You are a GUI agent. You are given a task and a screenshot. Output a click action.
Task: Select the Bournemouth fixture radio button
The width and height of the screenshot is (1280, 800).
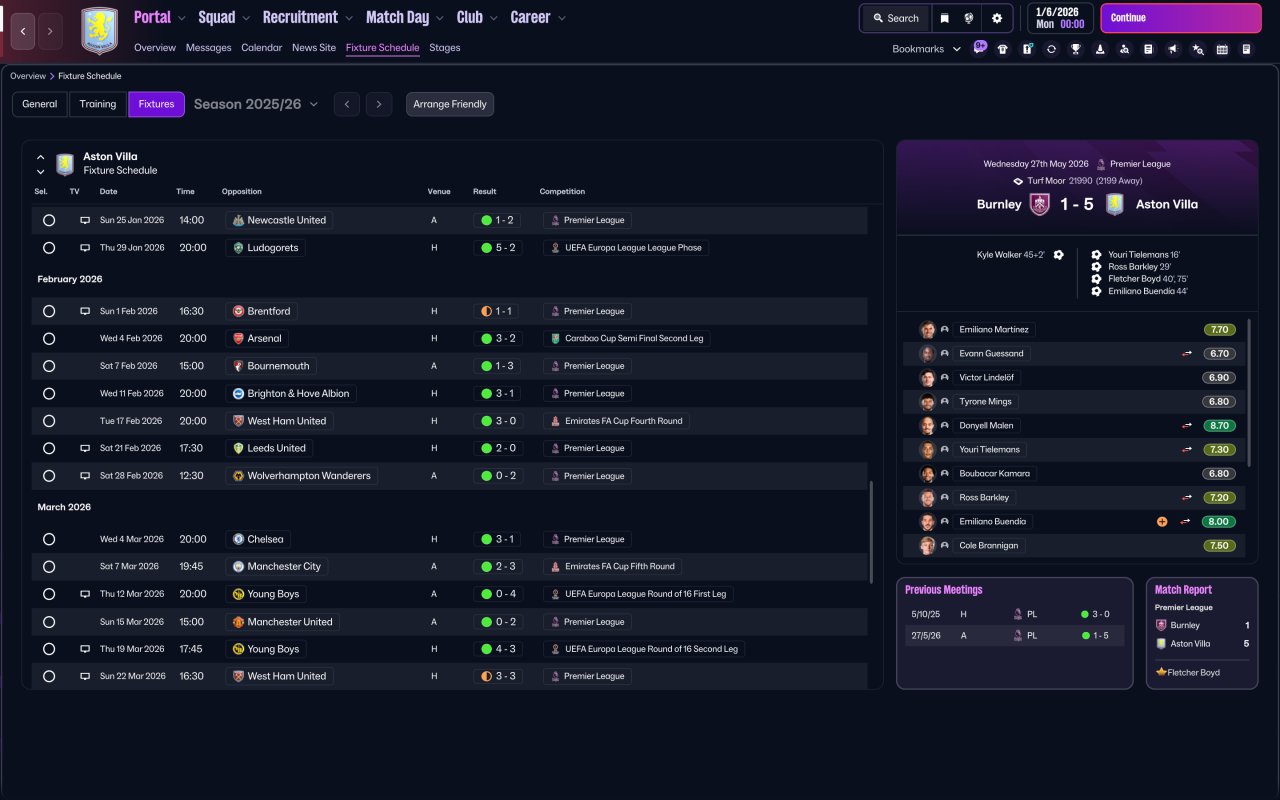coord(49,366)
